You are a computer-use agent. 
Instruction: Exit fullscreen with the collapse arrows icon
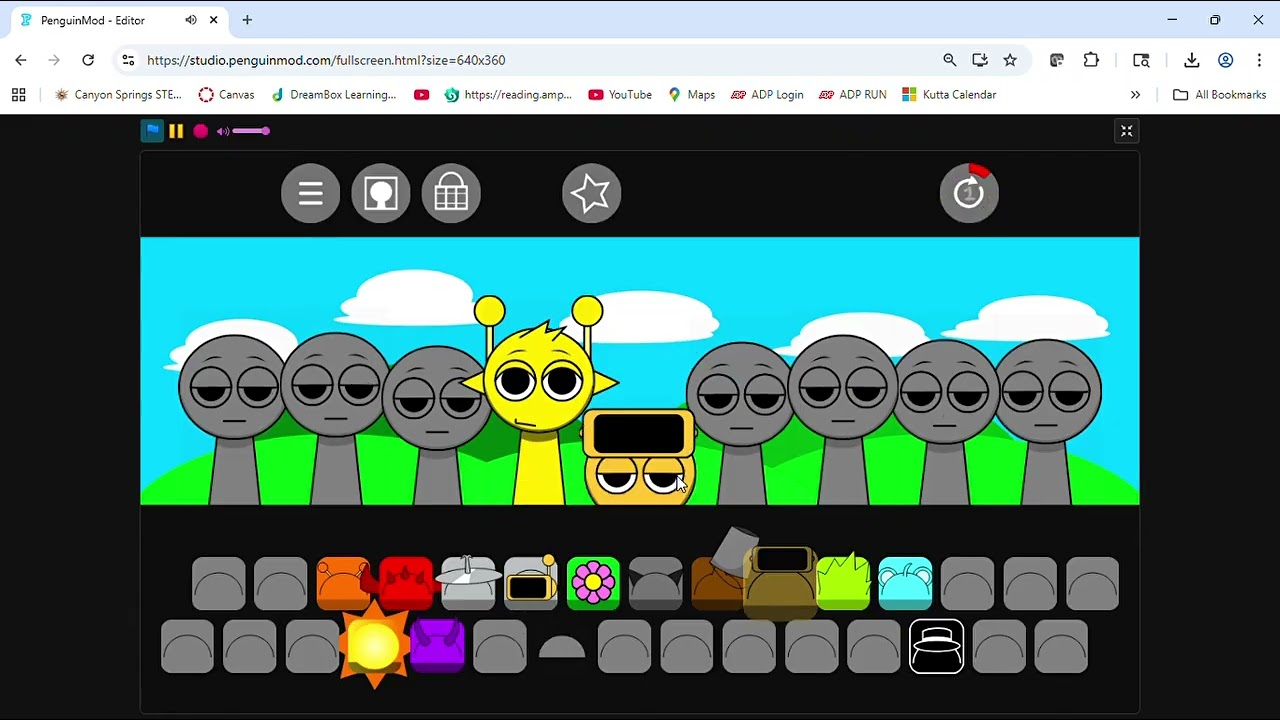[1126, 131]
